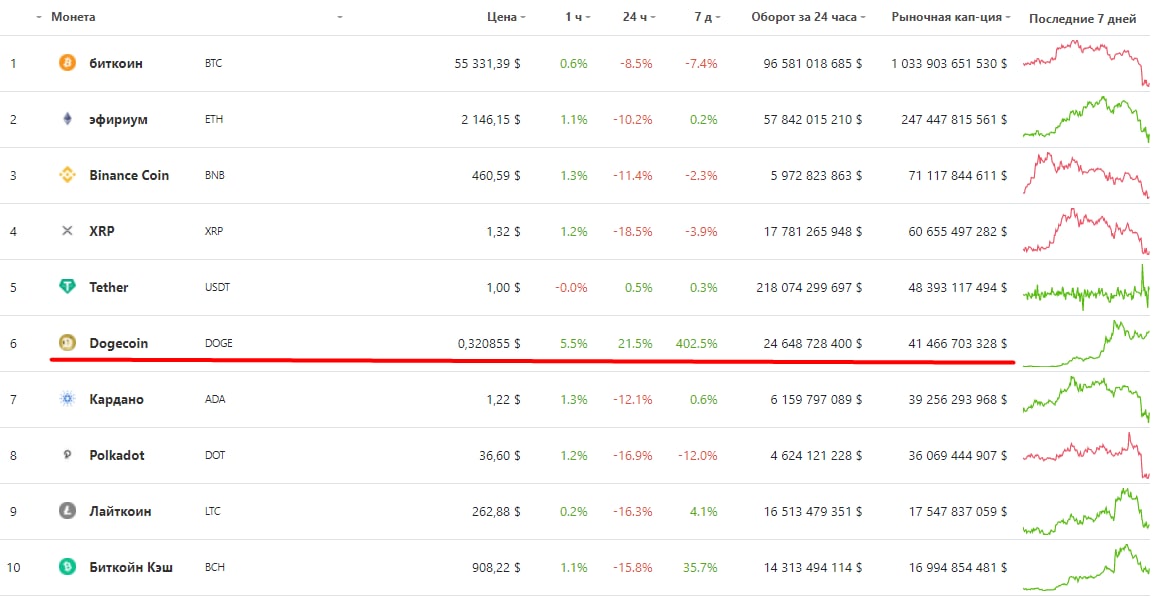This screenshot has height=597, width=1166.
Task: Click the Litecoin (Лайткоин) logo icon
Action: click(67, 512)
